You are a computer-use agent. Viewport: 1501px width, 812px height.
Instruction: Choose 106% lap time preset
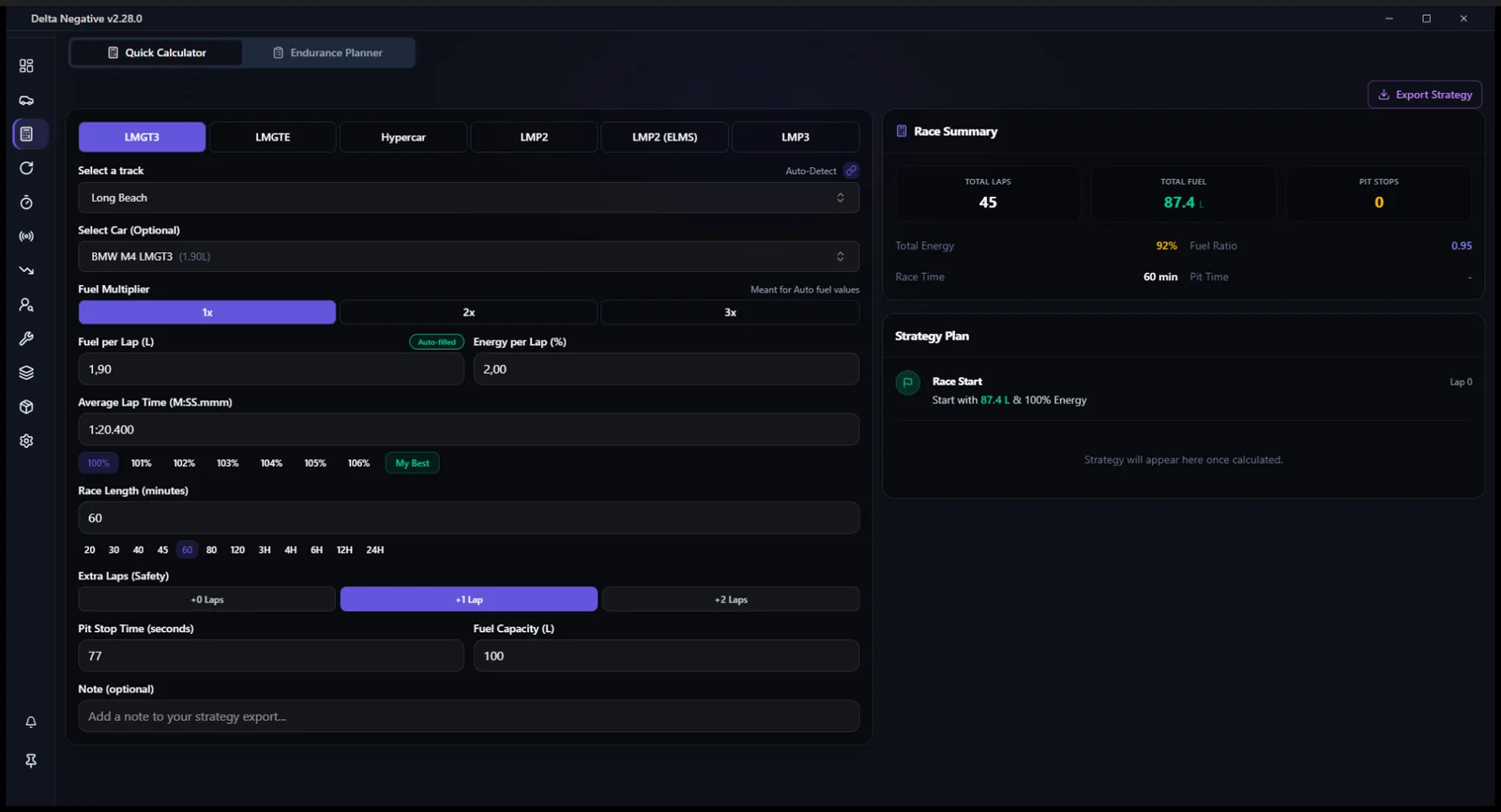[x=358, y=463]
